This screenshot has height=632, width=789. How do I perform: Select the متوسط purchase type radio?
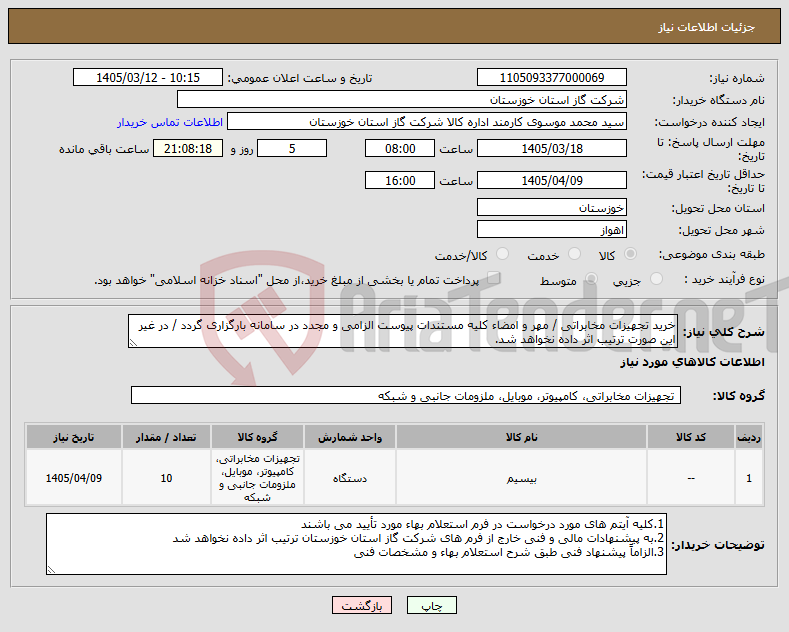591,279
